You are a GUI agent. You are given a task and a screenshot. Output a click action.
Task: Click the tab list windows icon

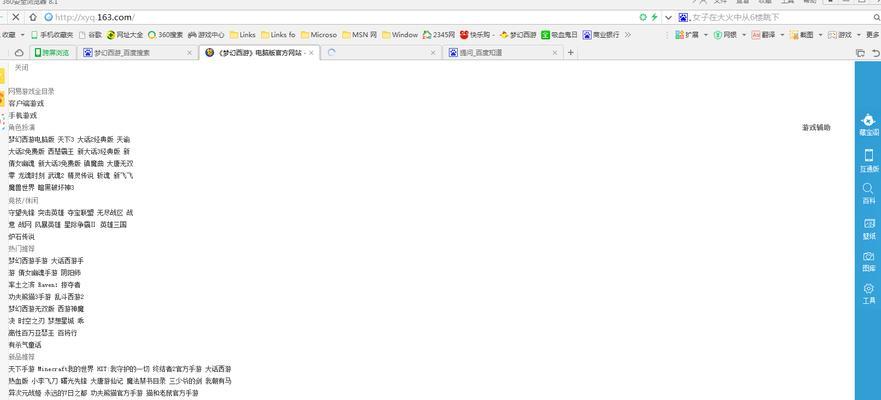(860, 53)
